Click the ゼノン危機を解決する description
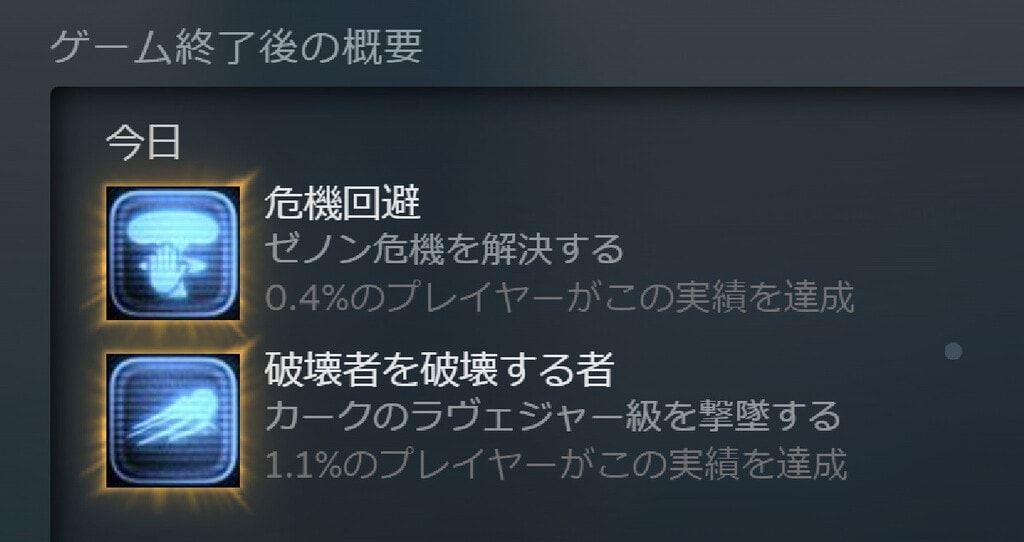The image size is (1024, 542). pos(444,249)
